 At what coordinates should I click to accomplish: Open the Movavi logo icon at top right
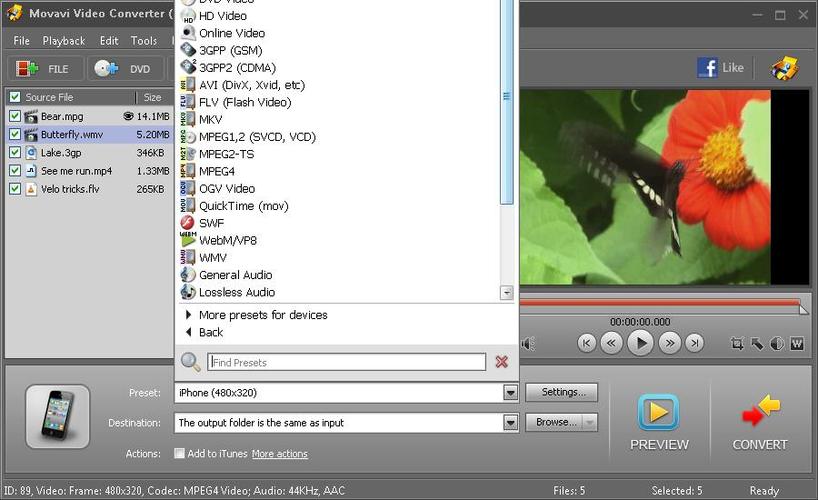[x=784, y=68]
